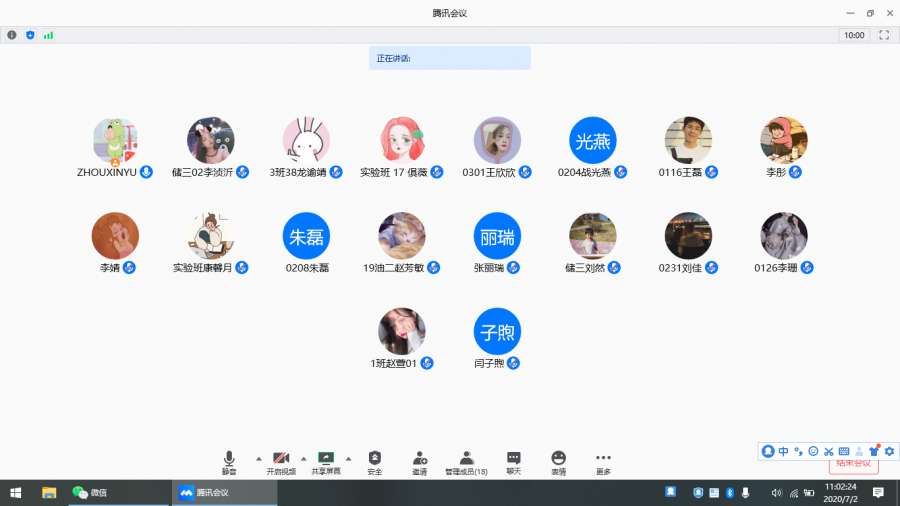This screenshot has width=900, height=506.
Task: Expand share options arrow beside 共享屏幕
Action: (x=349, y=457)
